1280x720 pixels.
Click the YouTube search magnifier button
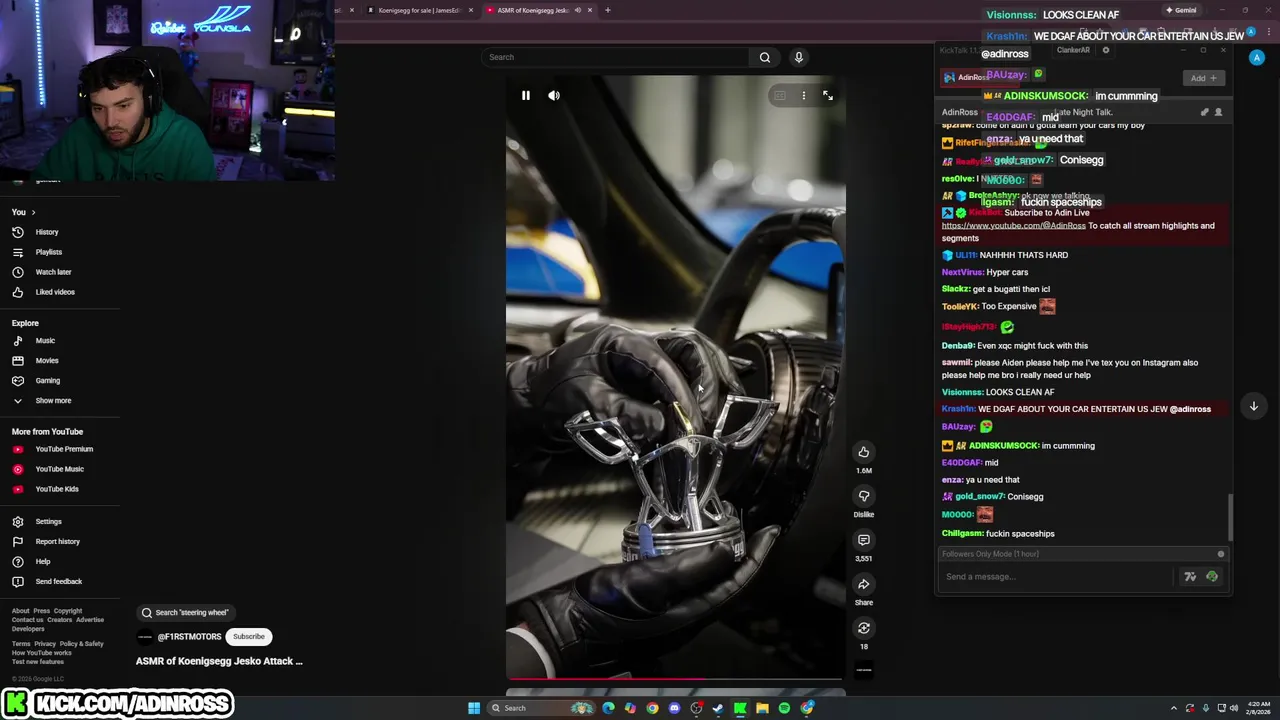[x=765, y=57]
